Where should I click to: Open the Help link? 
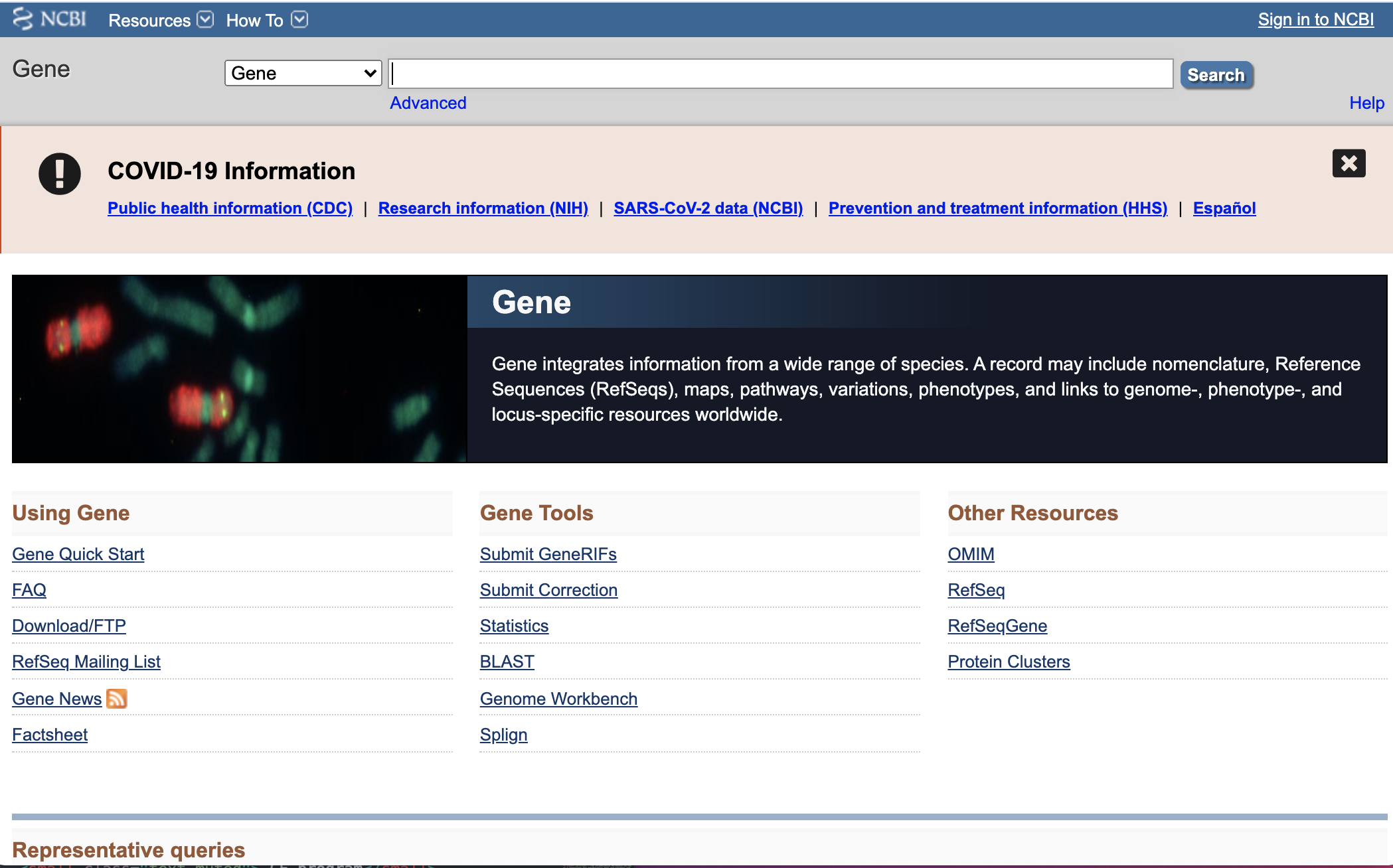1366,103
